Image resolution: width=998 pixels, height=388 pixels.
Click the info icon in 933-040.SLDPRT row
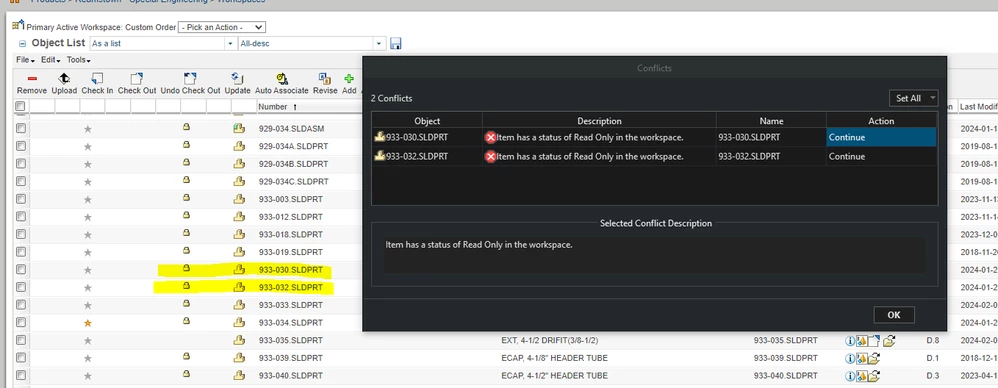coord(850,376)
